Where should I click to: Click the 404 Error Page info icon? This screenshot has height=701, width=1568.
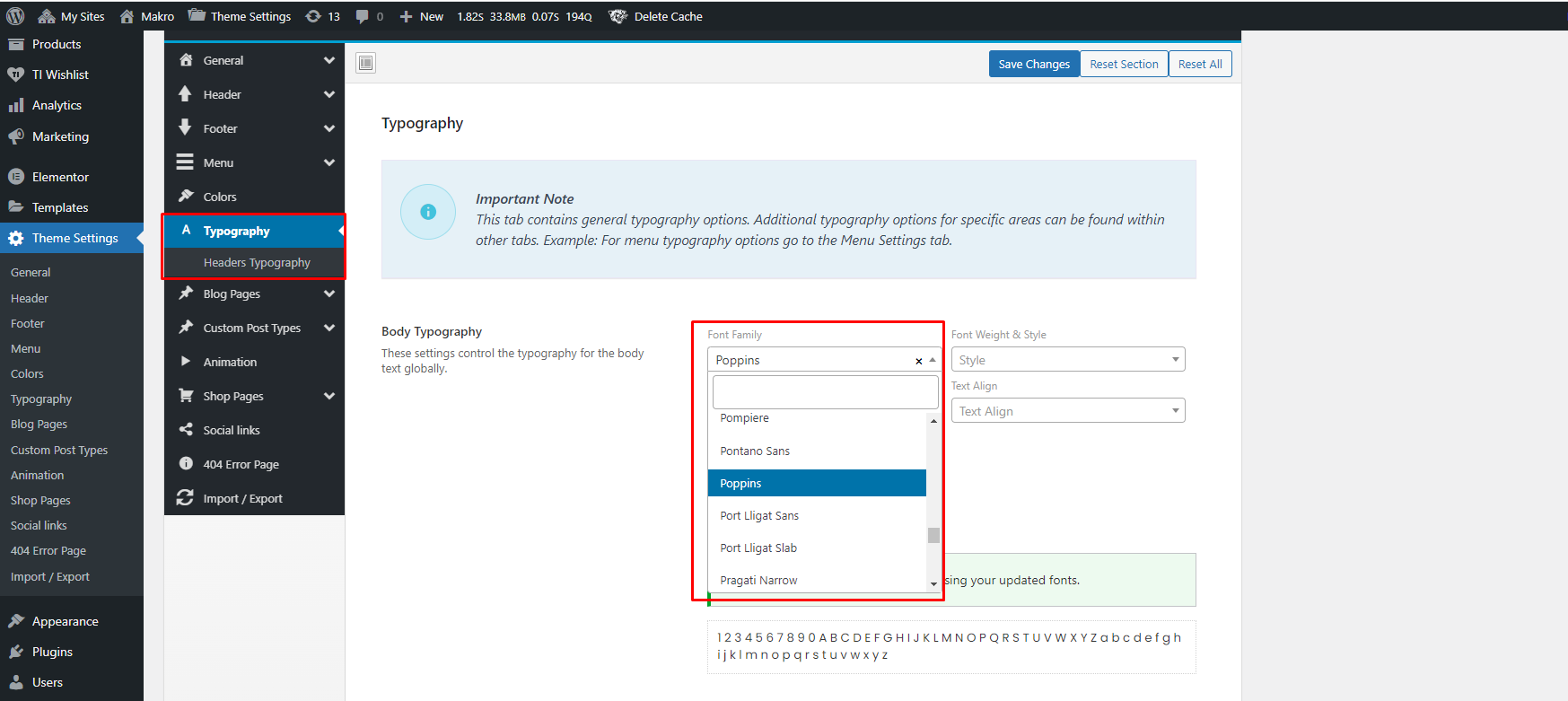(186, 464)
